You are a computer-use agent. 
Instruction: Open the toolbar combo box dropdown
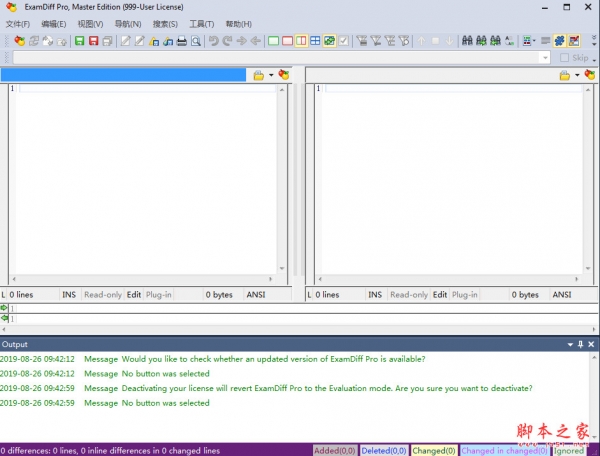coord(544,58)
